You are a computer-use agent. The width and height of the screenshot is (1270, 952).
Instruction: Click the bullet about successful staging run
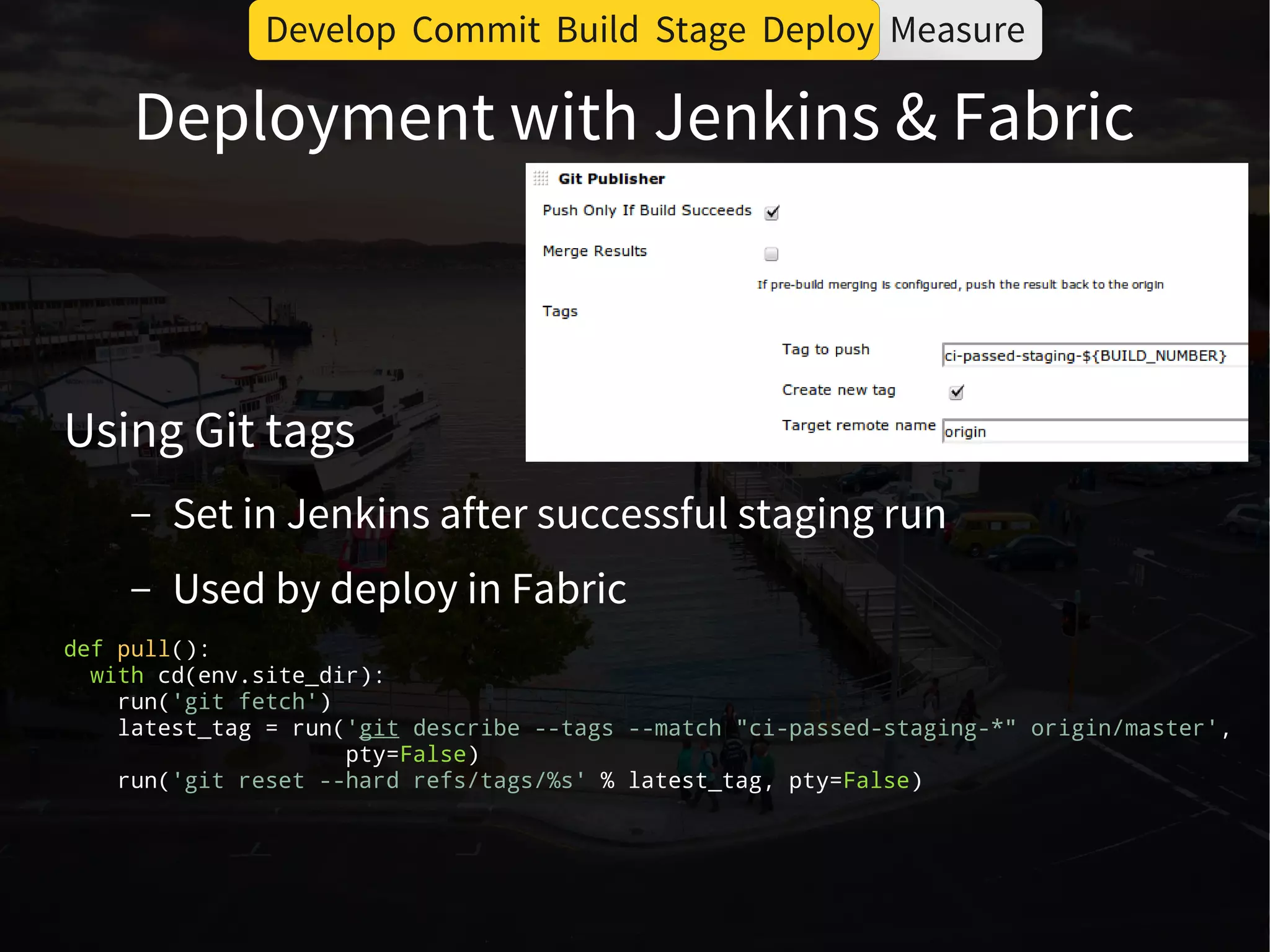[559, 514]
